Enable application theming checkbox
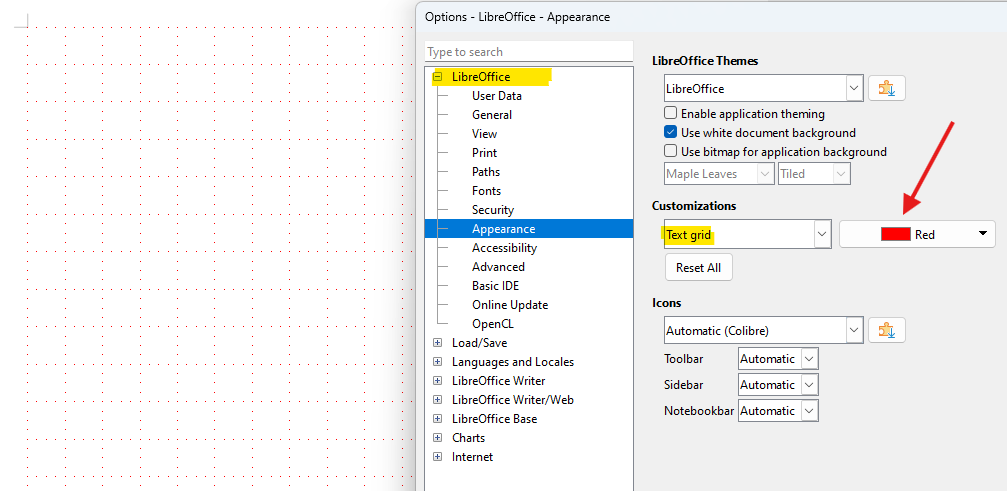Viewport: 1007px width, 491px height. 671,114
